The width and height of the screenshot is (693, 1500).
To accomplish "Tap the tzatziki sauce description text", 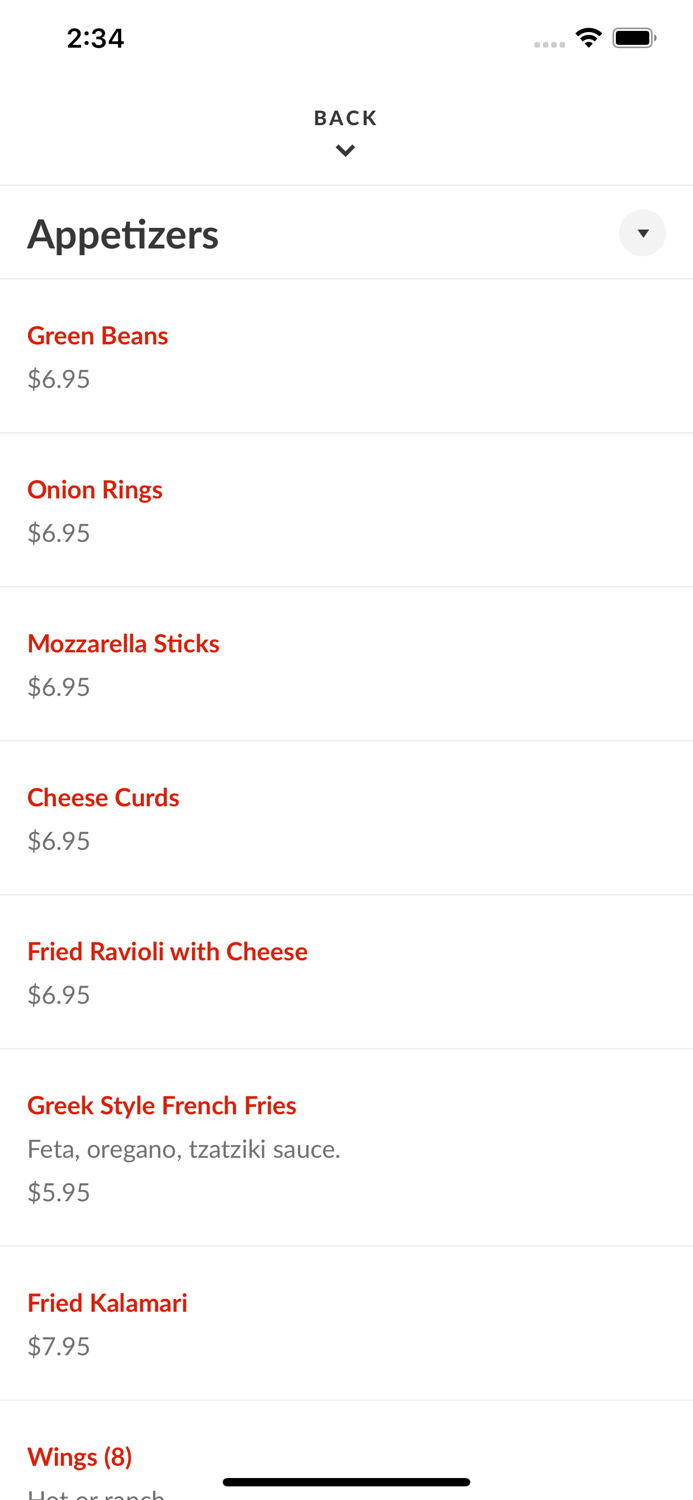I will pos(184,1149).
